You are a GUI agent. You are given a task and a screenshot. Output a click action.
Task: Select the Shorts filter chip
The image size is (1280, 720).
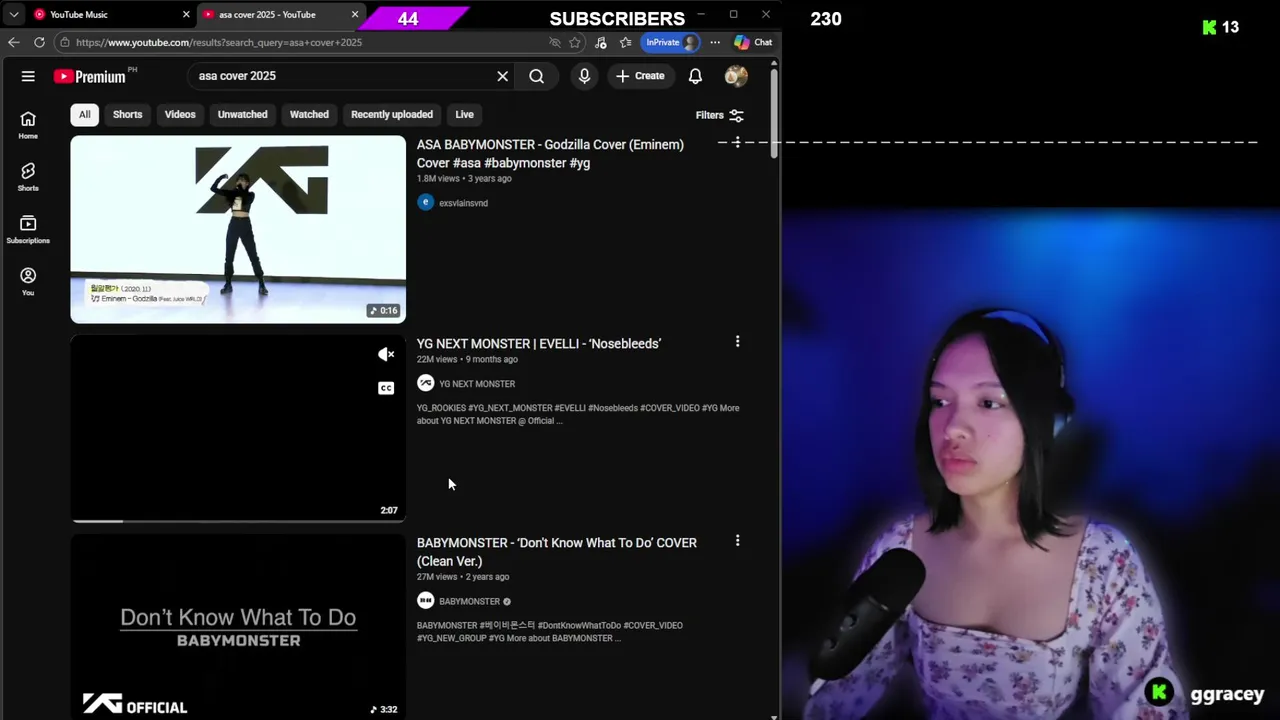pyautogui.click(x=127, y=114)
